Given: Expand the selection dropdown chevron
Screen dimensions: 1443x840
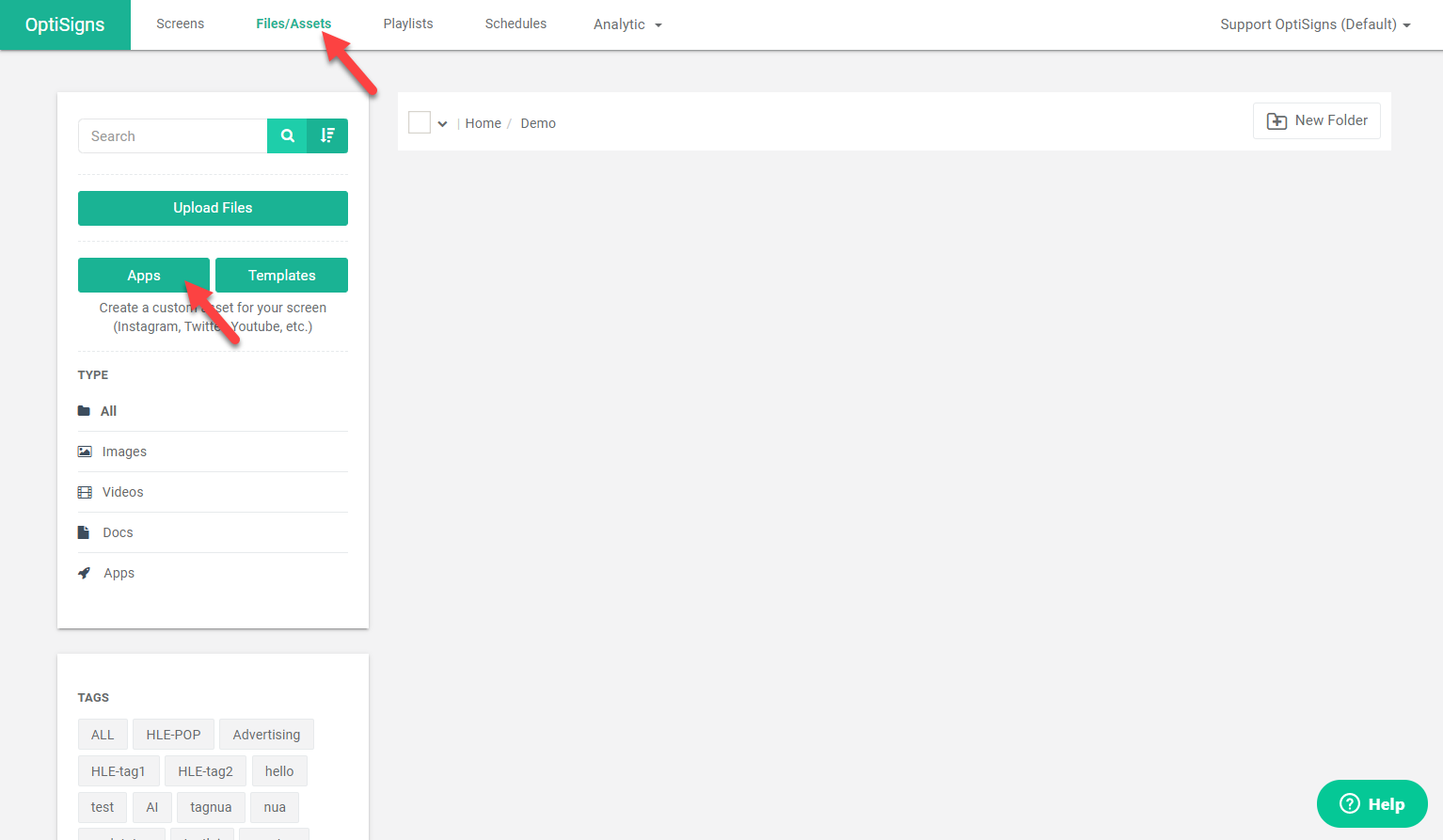Looking at the screenshot, I should 442,123.
